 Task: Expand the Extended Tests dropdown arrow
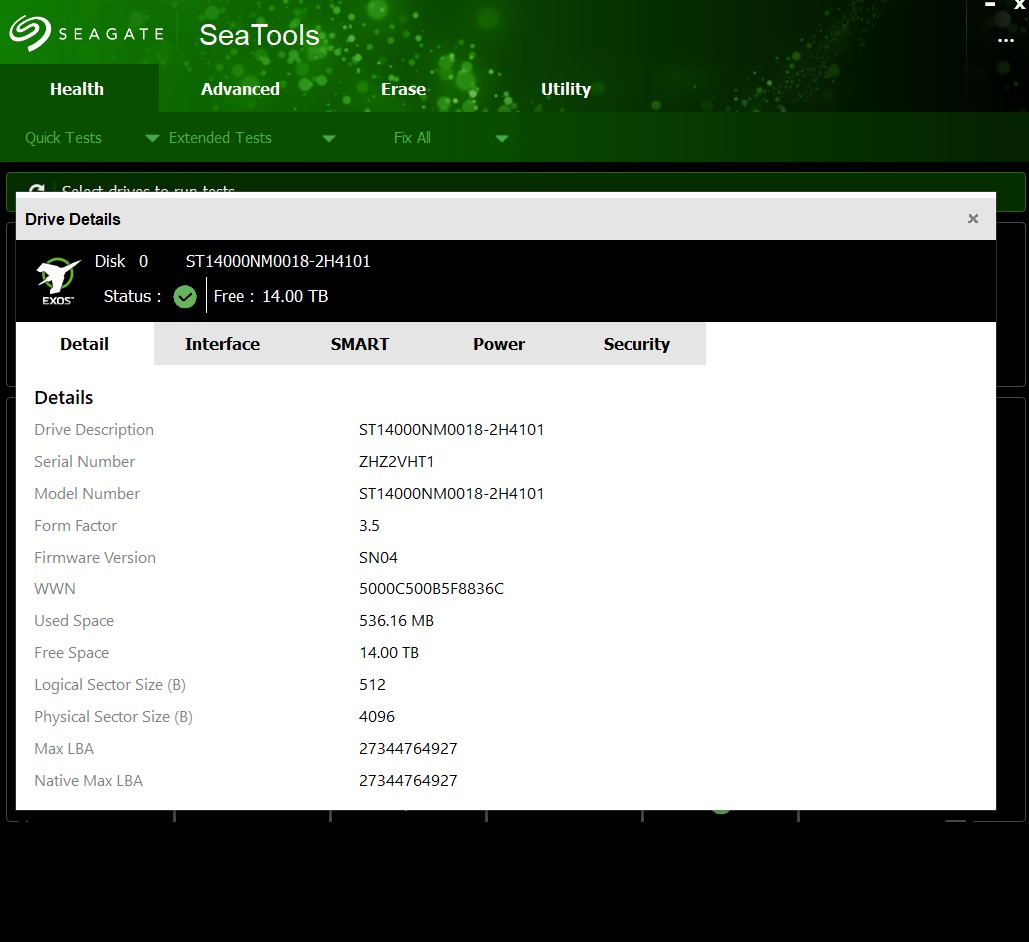click(x=329, y=138)
